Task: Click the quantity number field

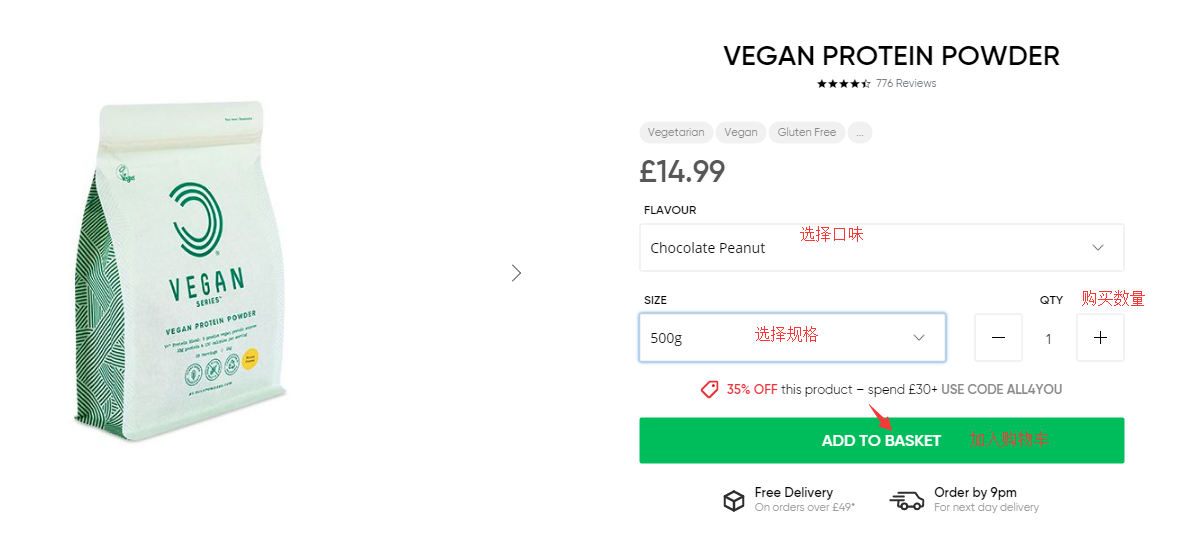Action: coord(1049,339)
